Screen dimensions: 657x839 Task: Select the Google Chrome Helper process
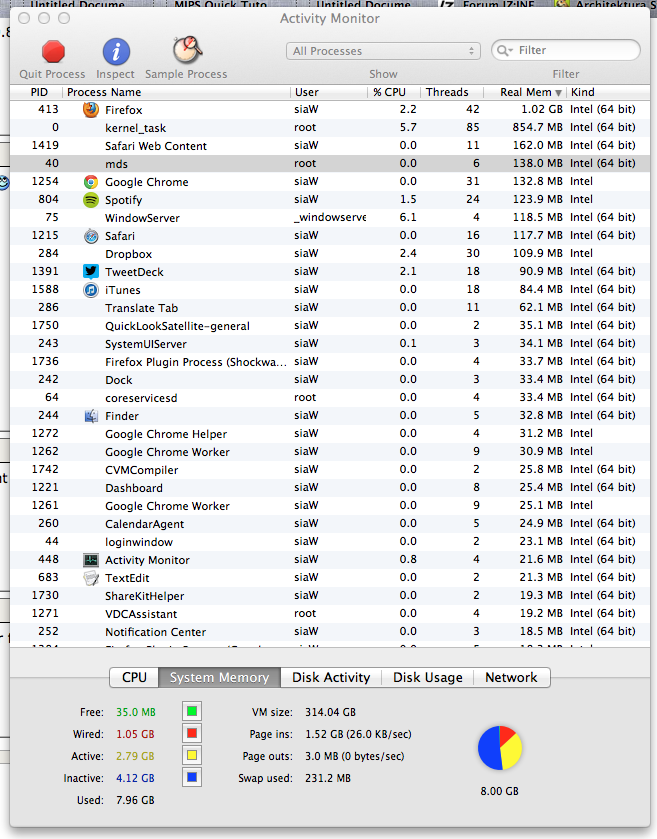pos(330,434)
